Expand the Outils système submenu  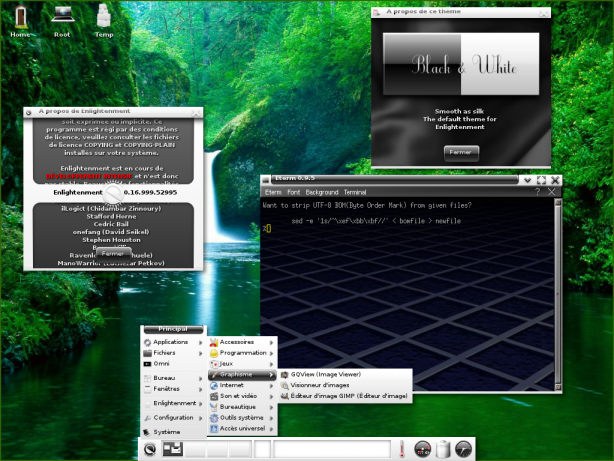point(241,417)
